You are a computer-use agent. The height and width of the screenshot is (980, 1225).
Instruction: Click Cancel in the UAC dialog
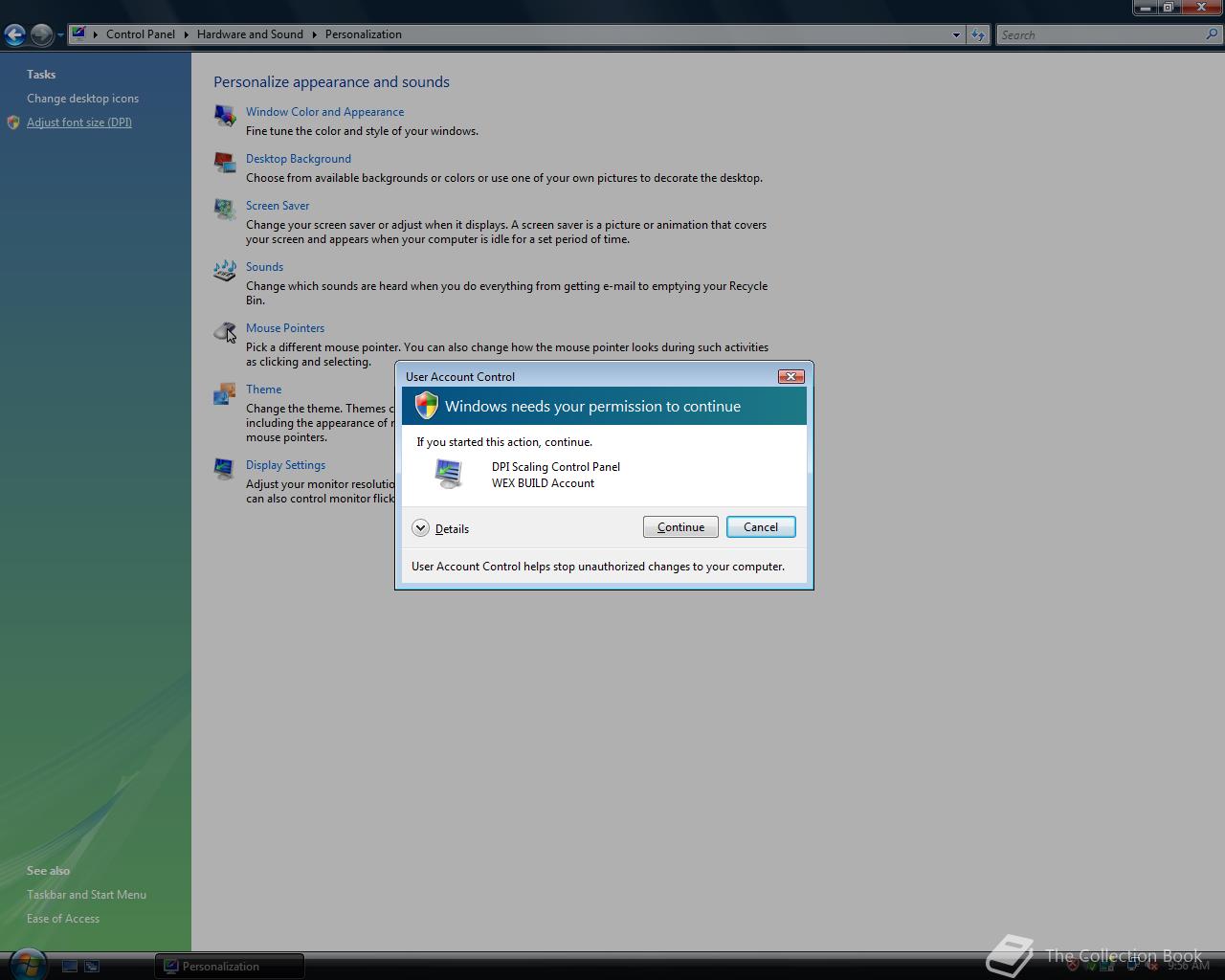[x=761, y=527]
